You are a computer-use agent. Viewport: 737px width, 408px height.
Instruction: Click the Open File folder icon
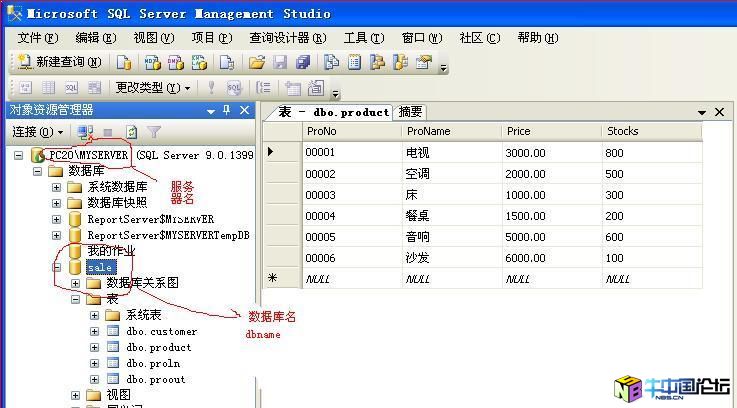(x=257, y=62)
